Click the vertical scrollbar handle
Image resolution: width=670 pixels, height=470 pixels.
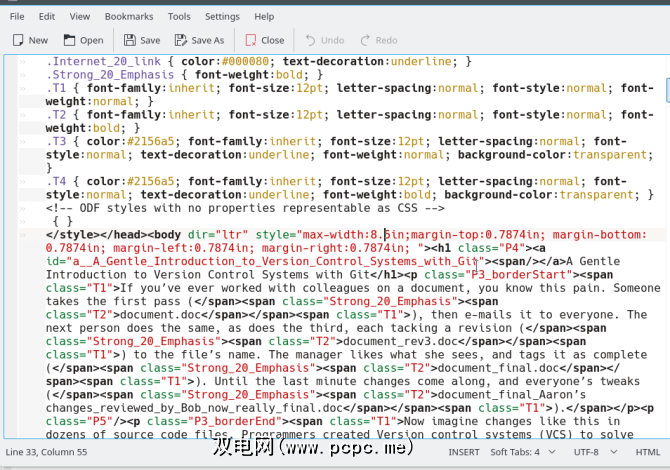[663, 90]
